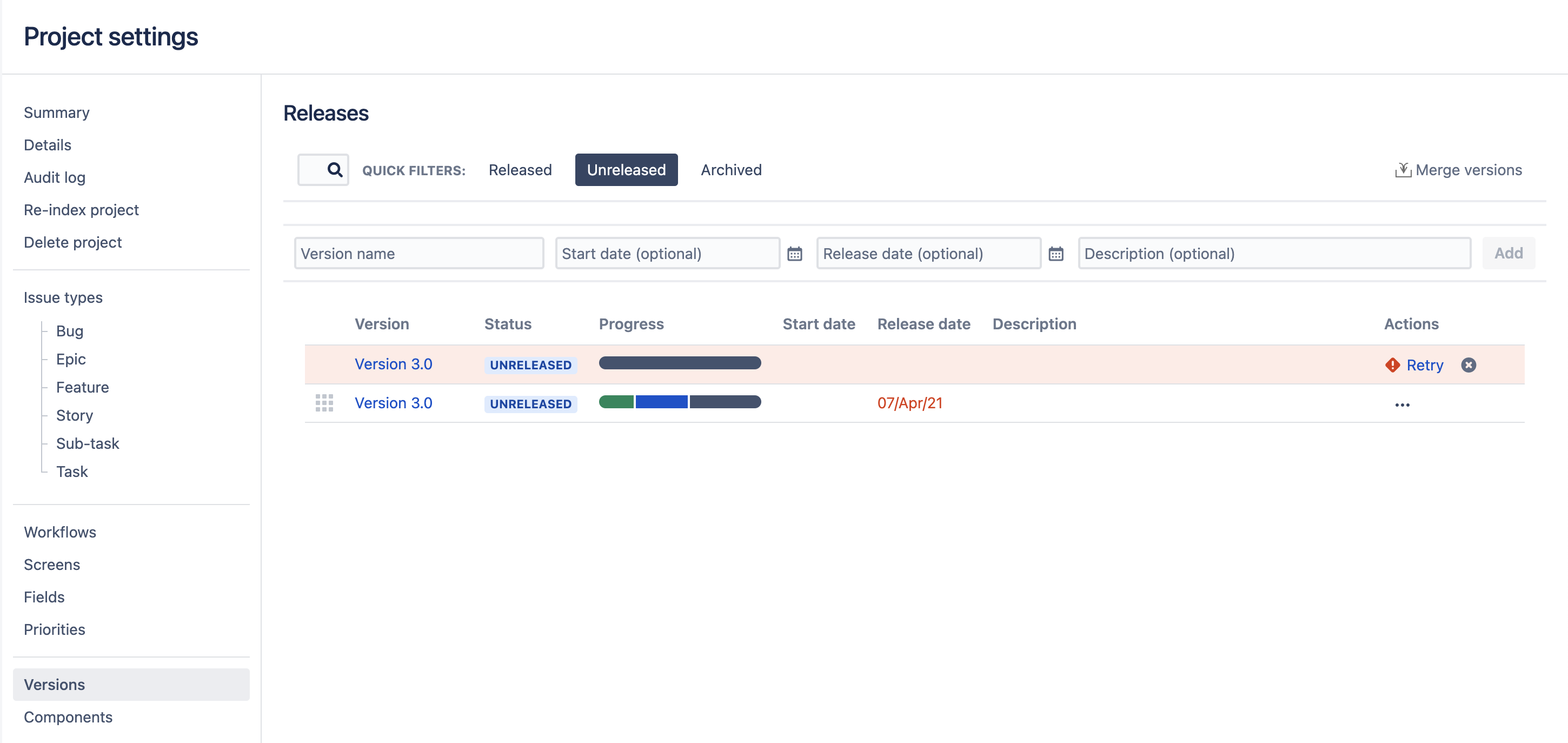
Task: Grab the drag handle for Version 3.0
Action: (324, 402)
